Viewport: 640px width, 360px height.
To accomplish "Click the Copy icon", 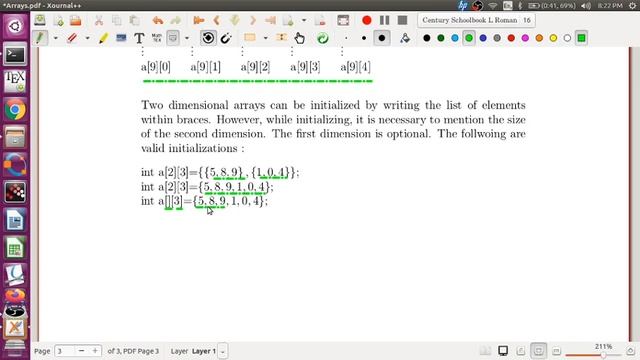I will (x=117, y=20).
